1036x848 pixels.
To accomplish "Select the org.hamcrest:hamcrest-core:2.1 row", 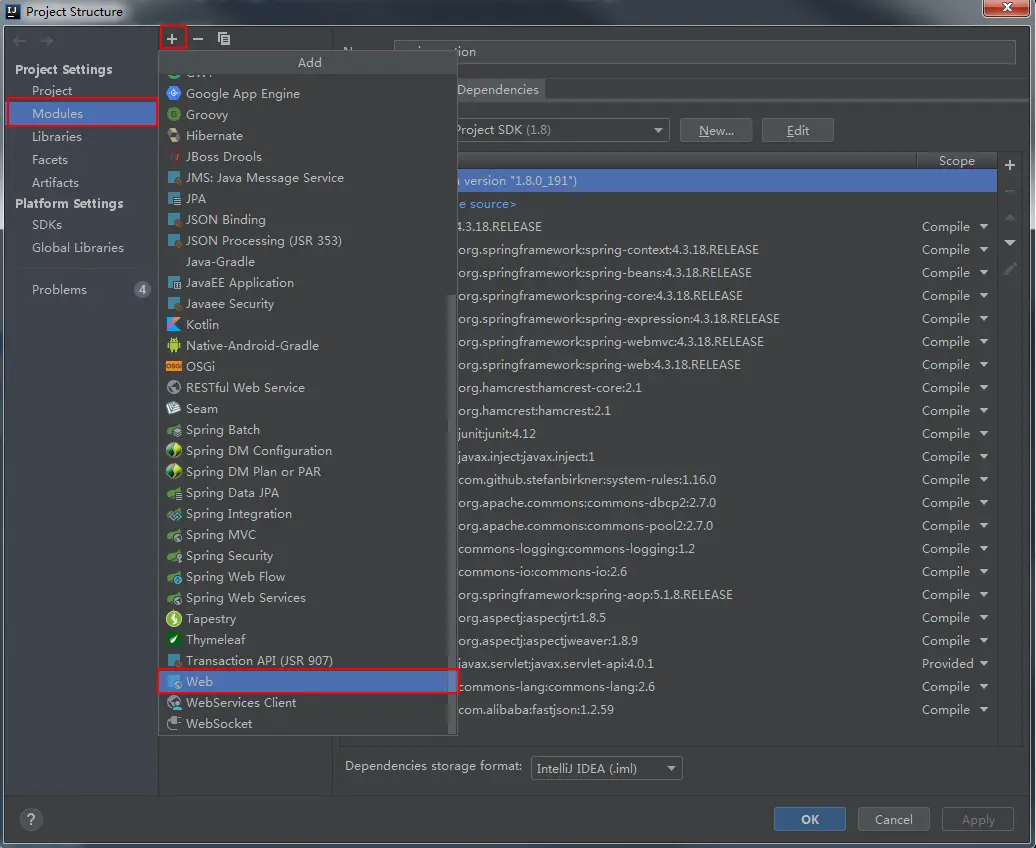I will (x=725, y=388).
